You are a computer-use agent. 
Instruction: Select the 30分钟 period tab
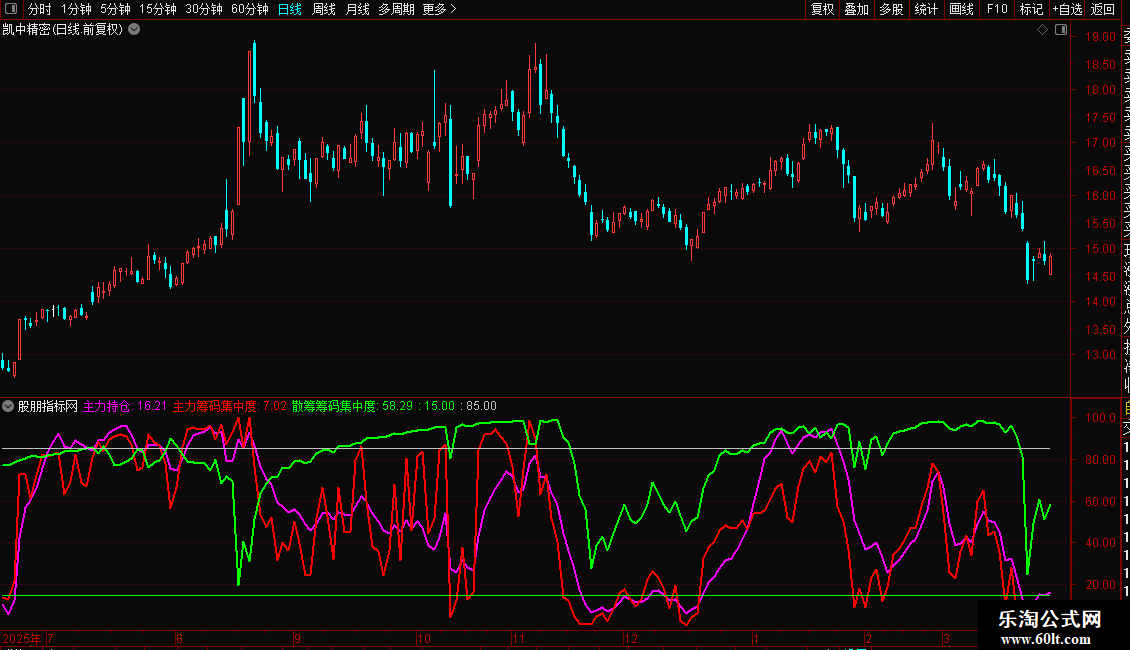(204, 9)
